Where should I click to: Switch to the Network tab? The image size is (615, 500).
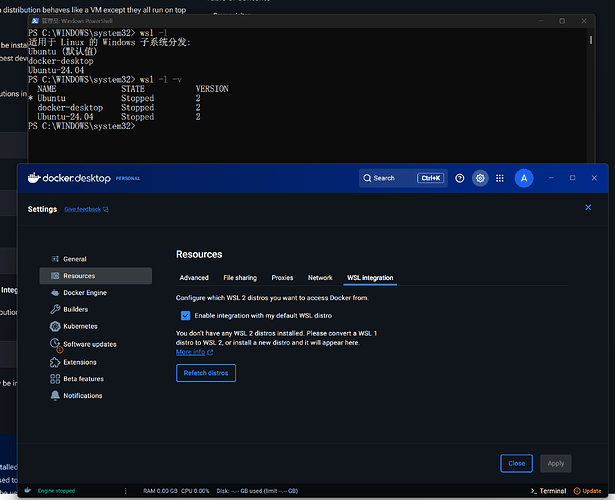pyautogui.click(x=320, y=278)
